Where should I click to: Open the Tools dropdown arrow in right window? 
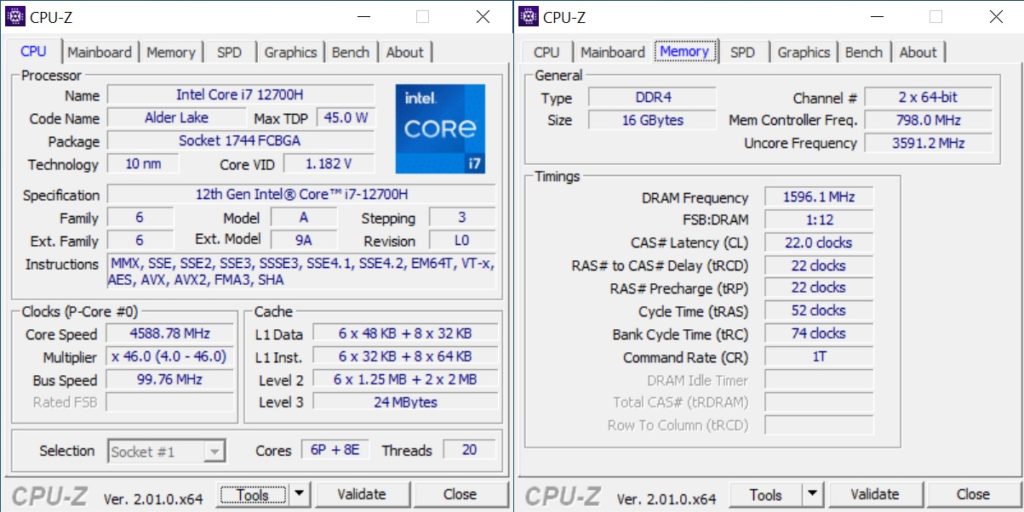tap(812, 494)
